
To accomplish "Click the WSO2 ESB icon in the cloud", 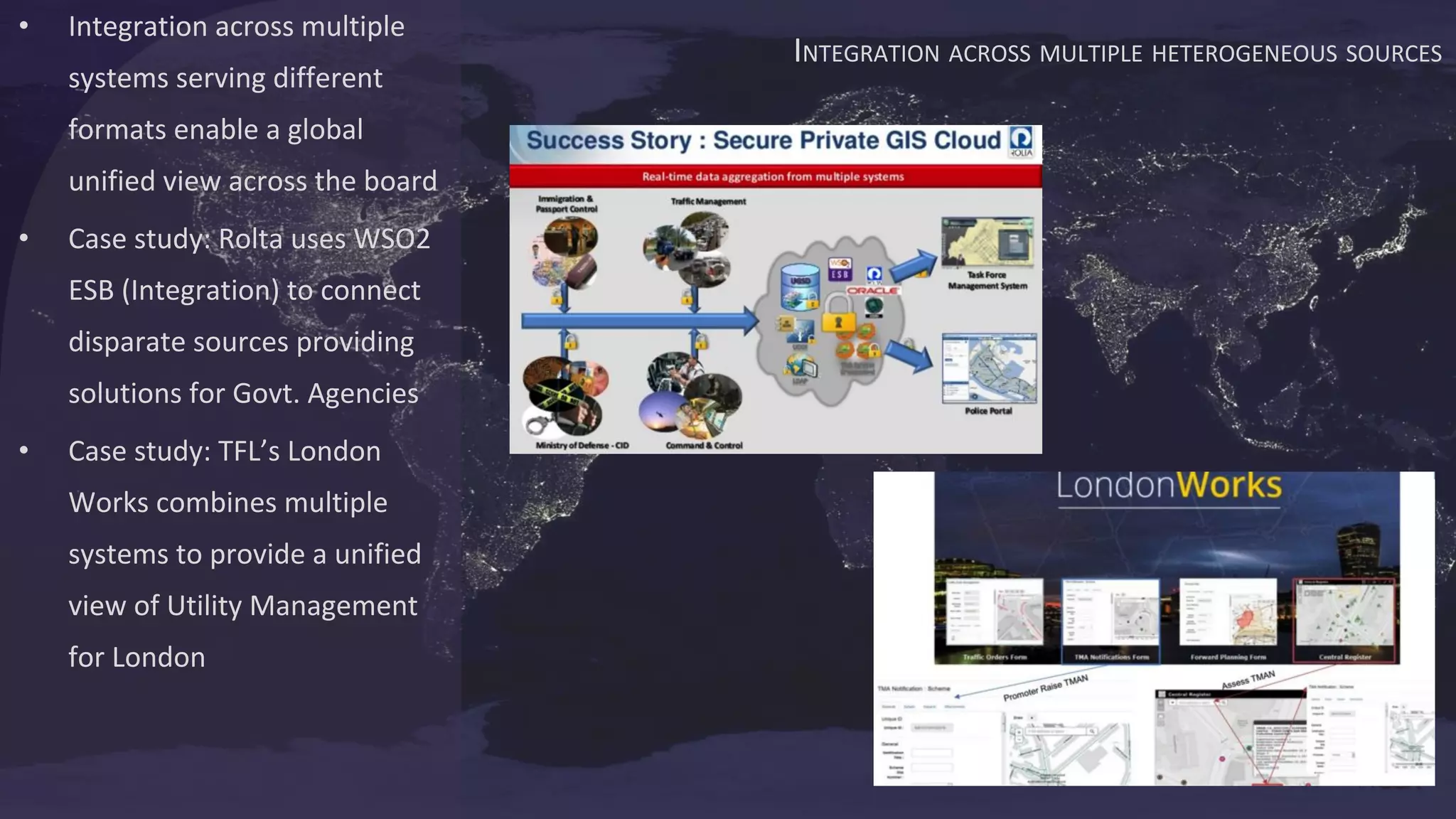I will (x=840, y=269).
